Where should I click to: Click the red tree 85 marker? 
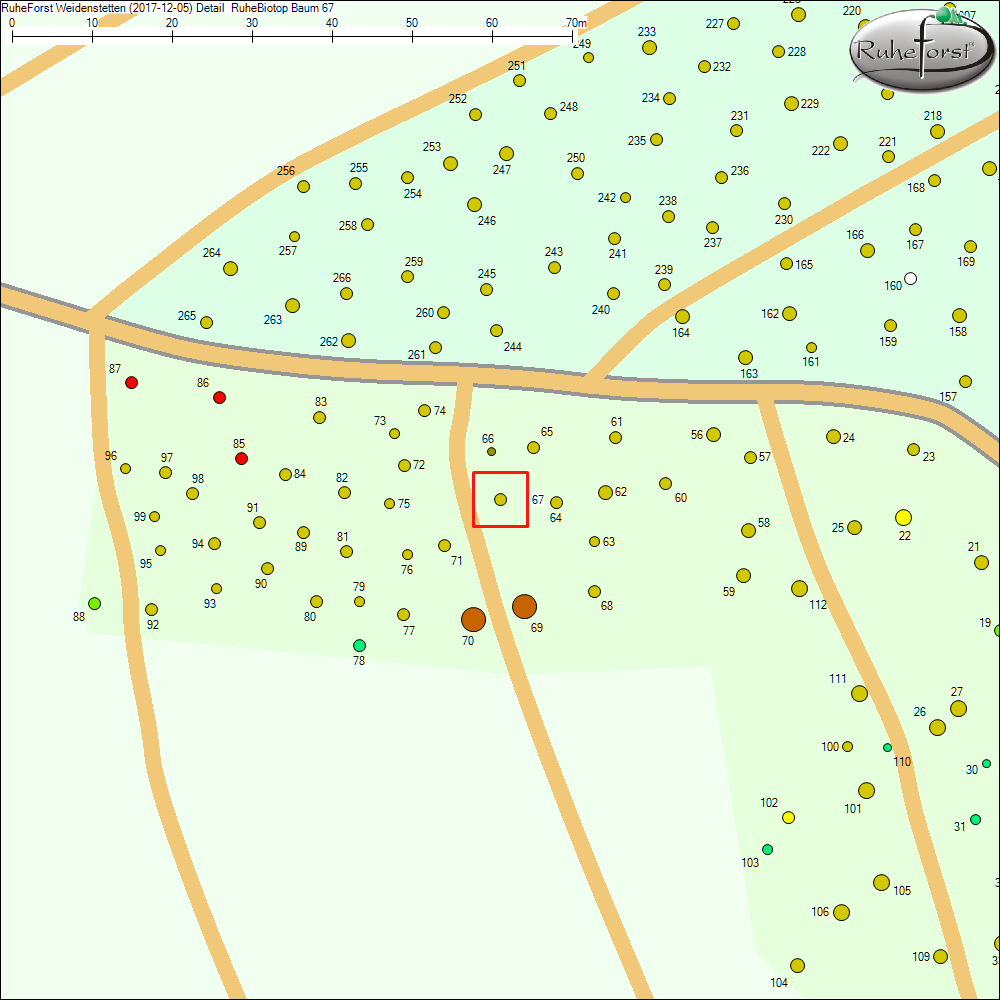[241, 459]
